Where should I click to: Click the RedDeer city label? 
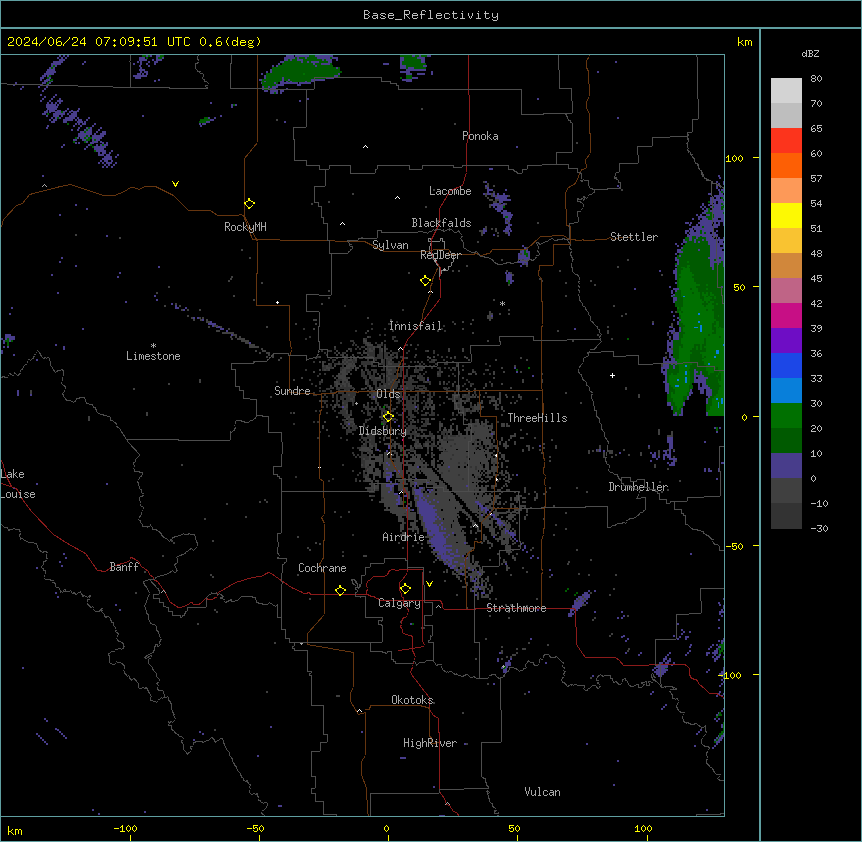(x=440, y=255)
